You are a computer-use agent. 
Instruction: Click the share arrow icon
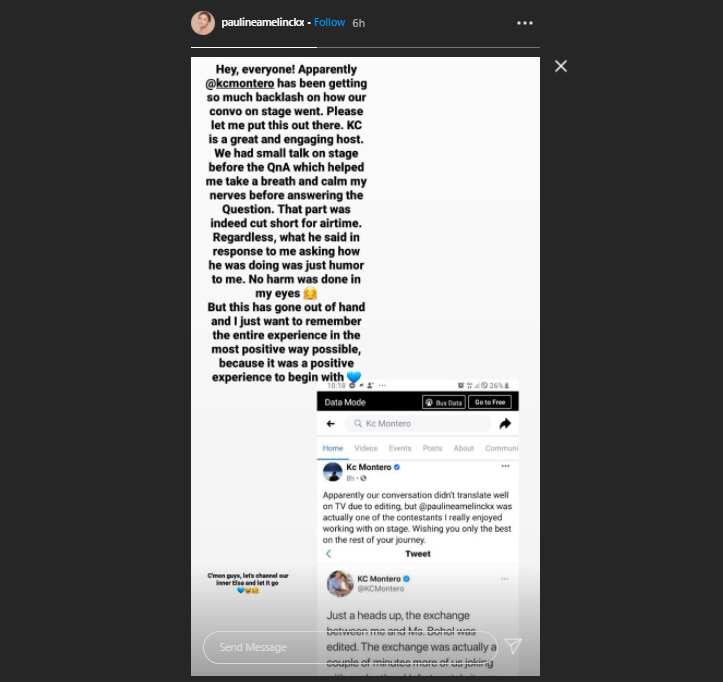[505, 423]
